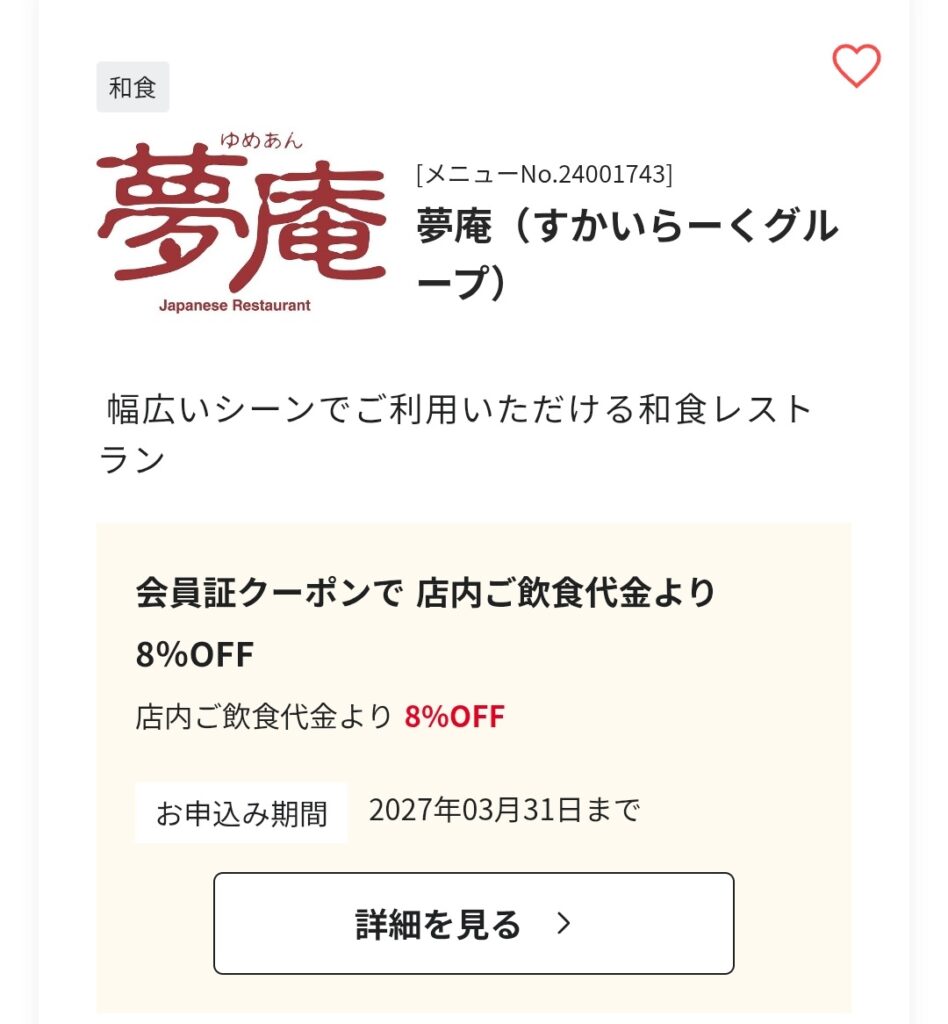The height and width of the screenshot is (1024, 948).
Task: Click the ゆめあん furigana on logo
Action: click(x=261, y=140)
